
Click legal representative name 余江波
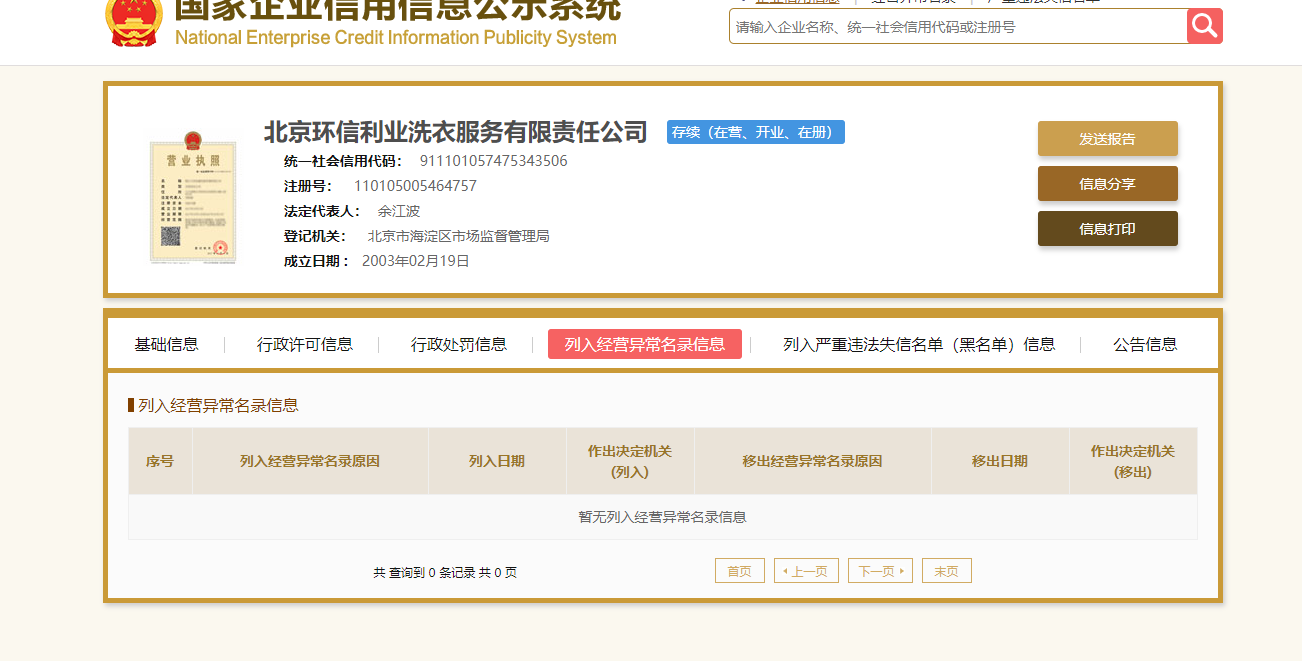[x=399, y=211]
